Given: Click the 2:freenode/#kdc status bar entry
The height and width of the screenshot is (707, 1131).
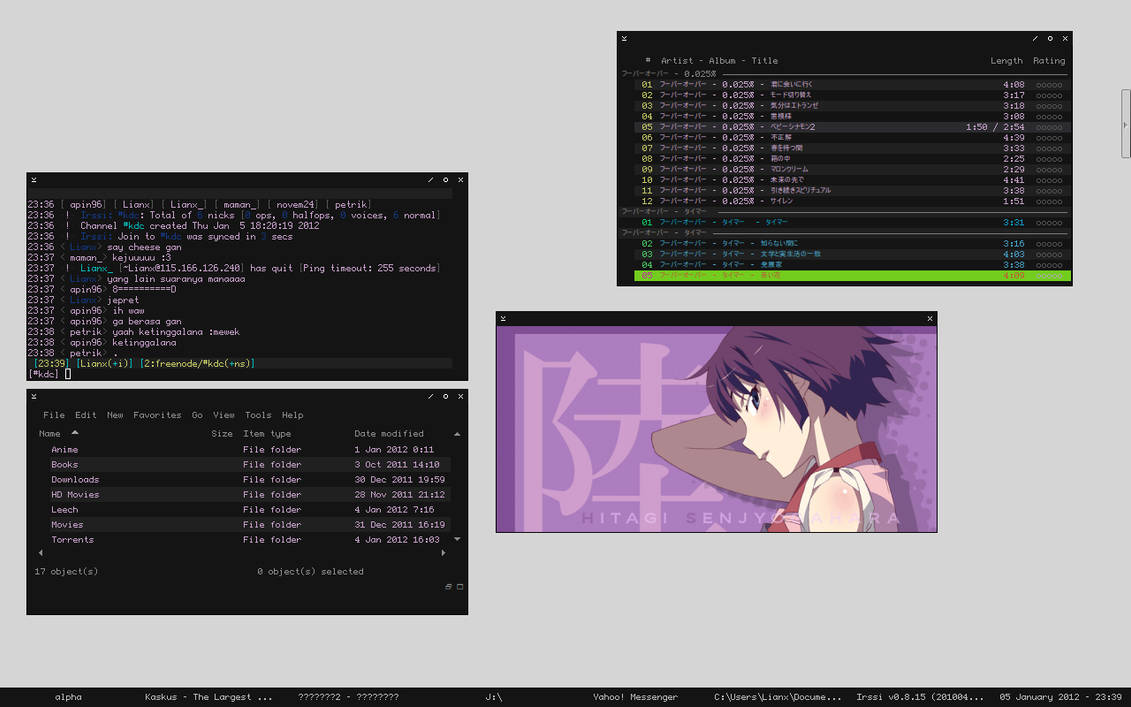Looking at the screenshot, I should point(198,364).
